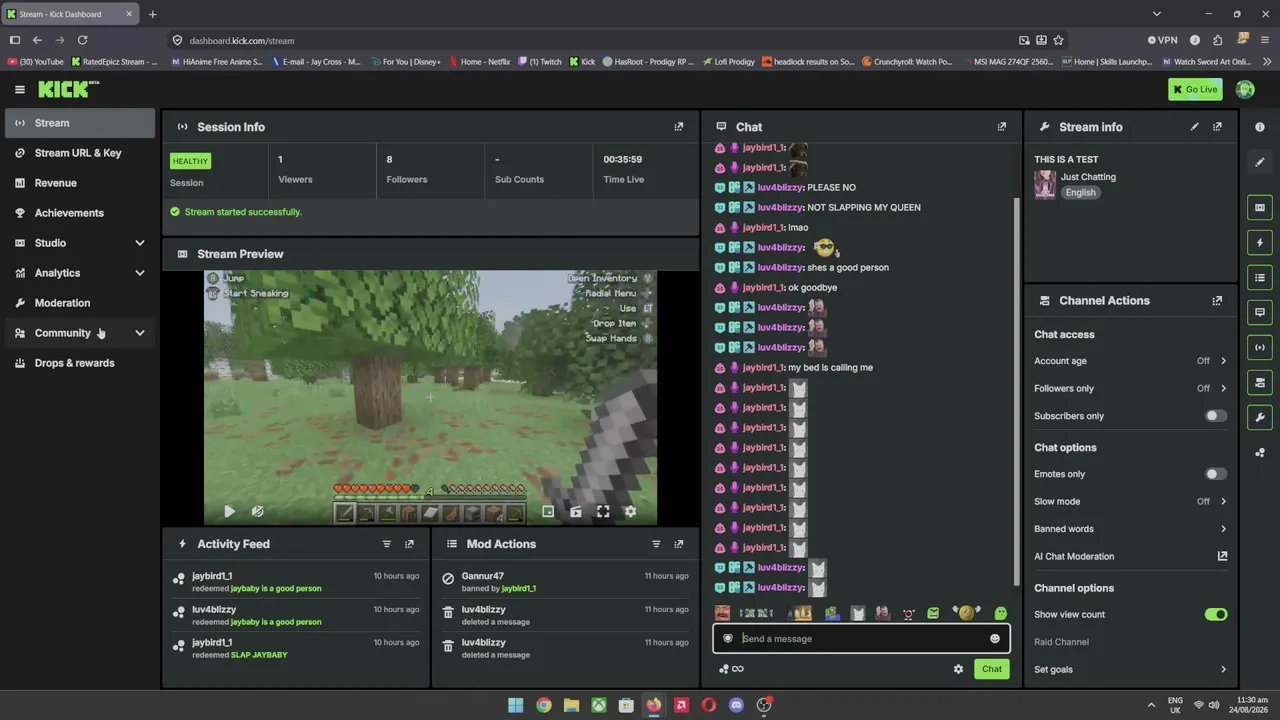Pop out the Activity Feed panel
Screen dimensions: 1280x720
409,544
